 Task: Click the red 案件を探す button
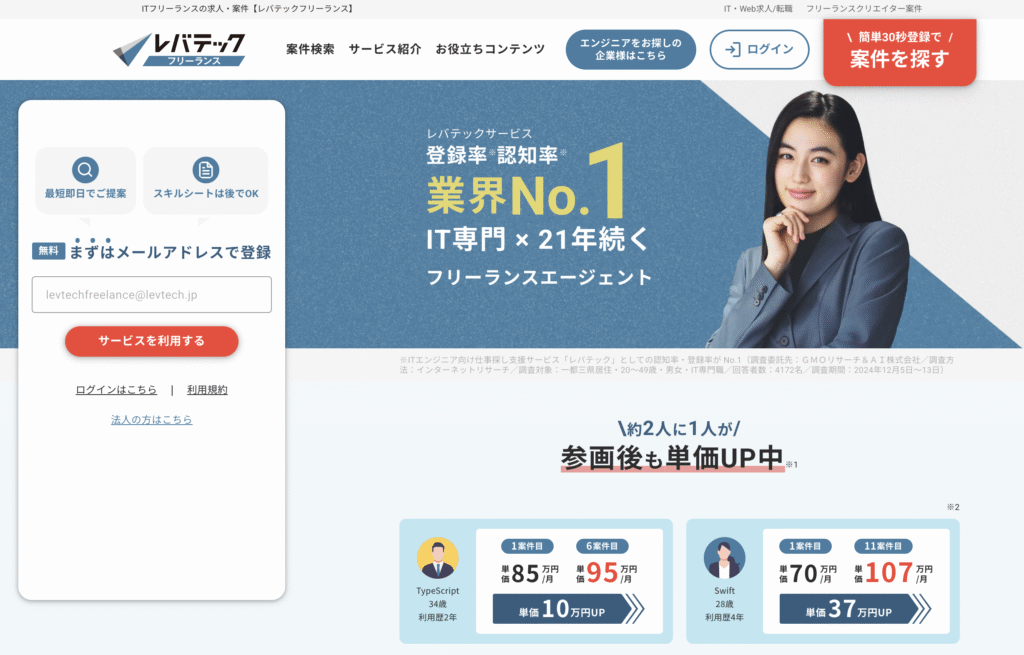click(x=899, y=51)
